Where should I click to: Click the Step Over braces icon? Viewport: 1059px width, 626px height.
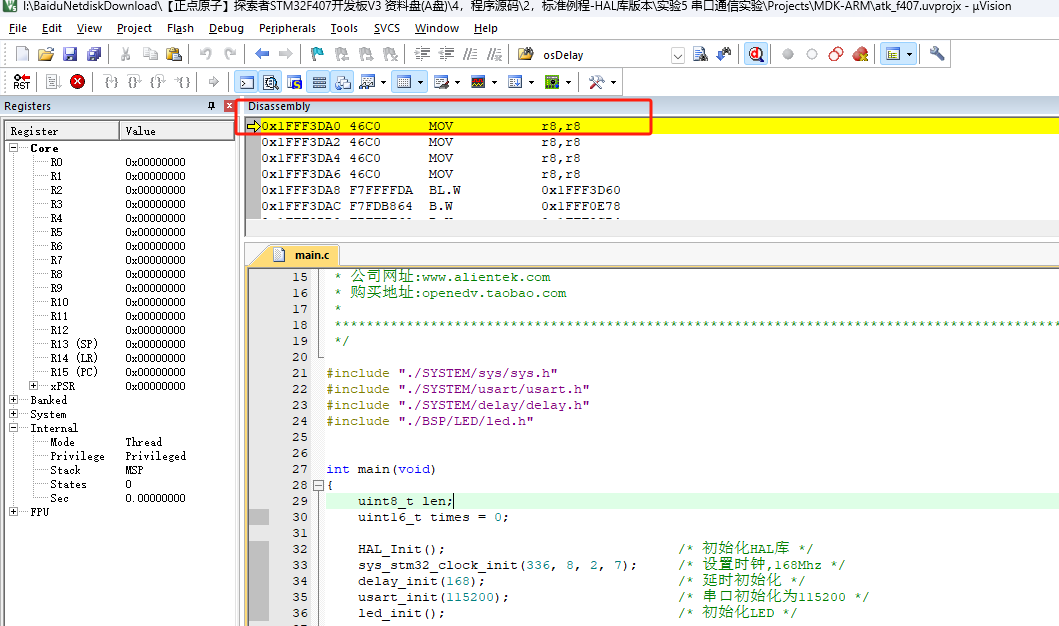pos(134,82)
